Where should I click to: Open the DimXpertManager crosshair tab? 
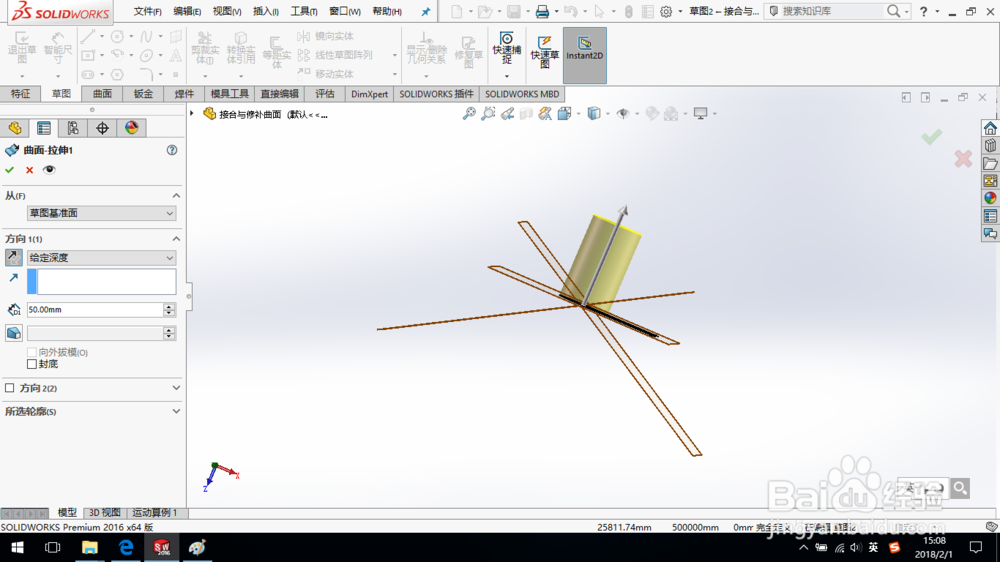click(103, 128)
